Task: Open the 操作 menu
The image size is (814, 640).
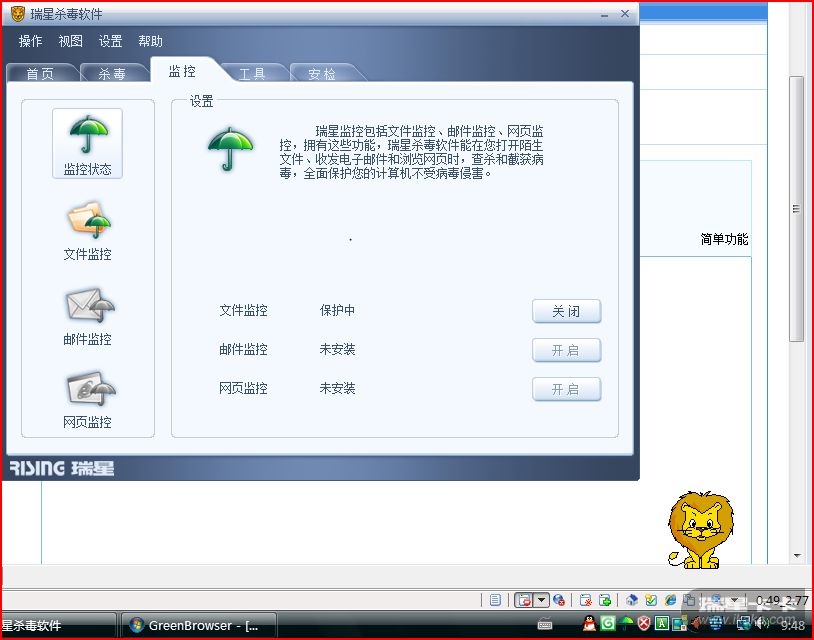Action: [30, 41]
